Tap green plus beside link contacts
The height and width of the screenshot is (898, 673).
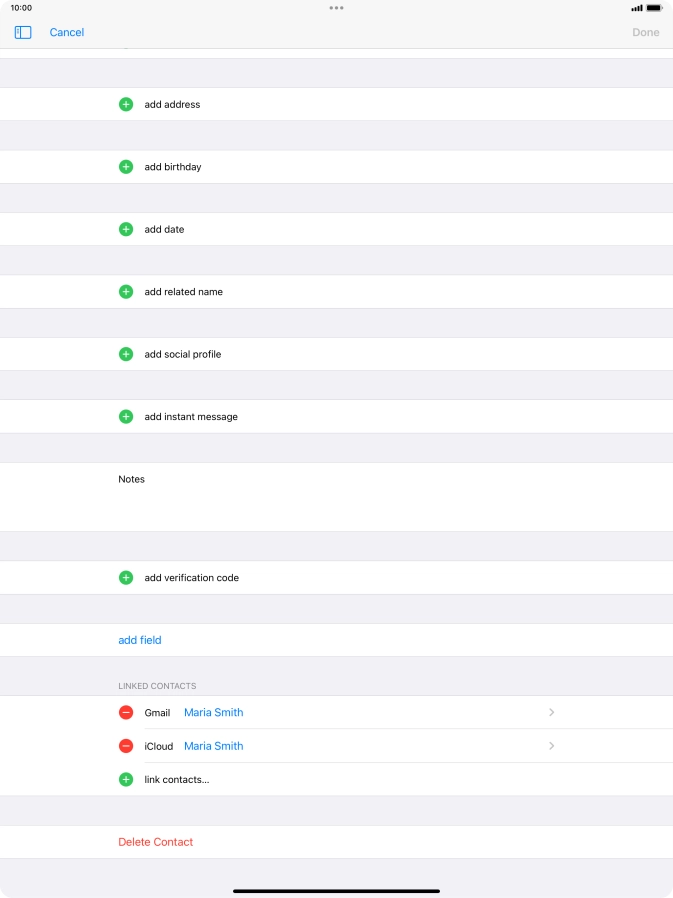click(x=126, y=779)
